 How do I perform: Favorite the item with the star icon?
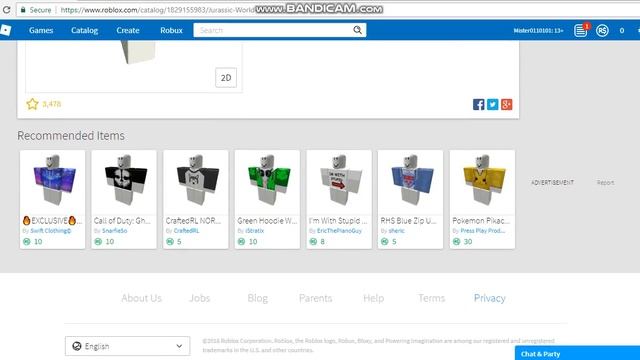point(32,104)
